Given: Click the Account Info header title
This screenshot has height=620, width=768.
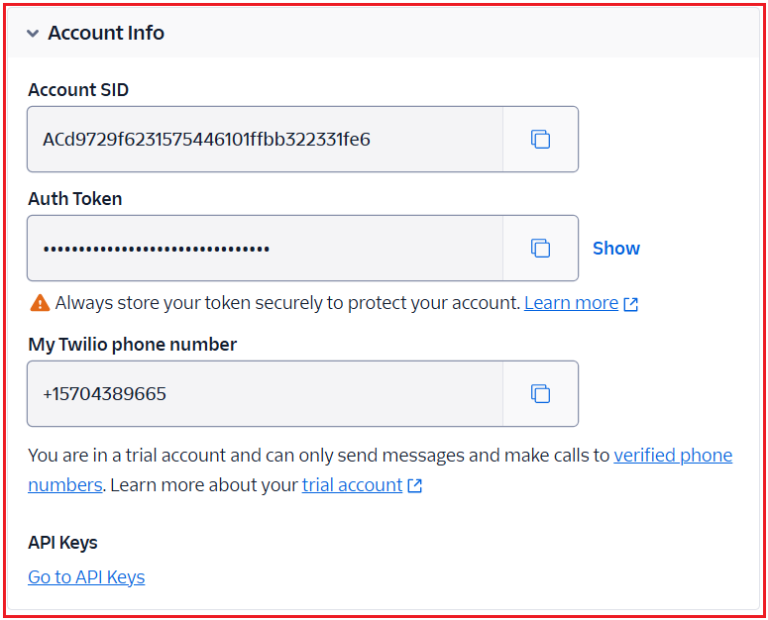Looking at the screenshot, I should [x=106, y=33].
